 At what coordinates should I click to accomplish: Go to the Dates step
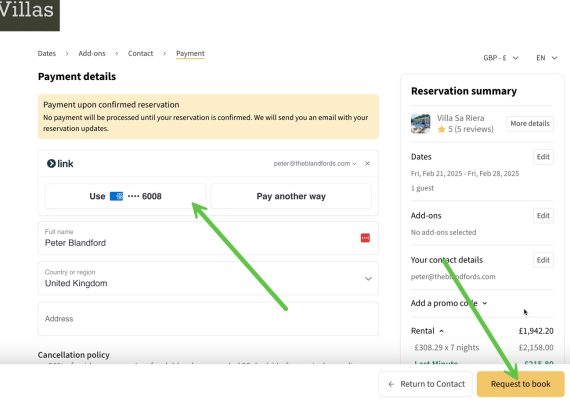47,53
